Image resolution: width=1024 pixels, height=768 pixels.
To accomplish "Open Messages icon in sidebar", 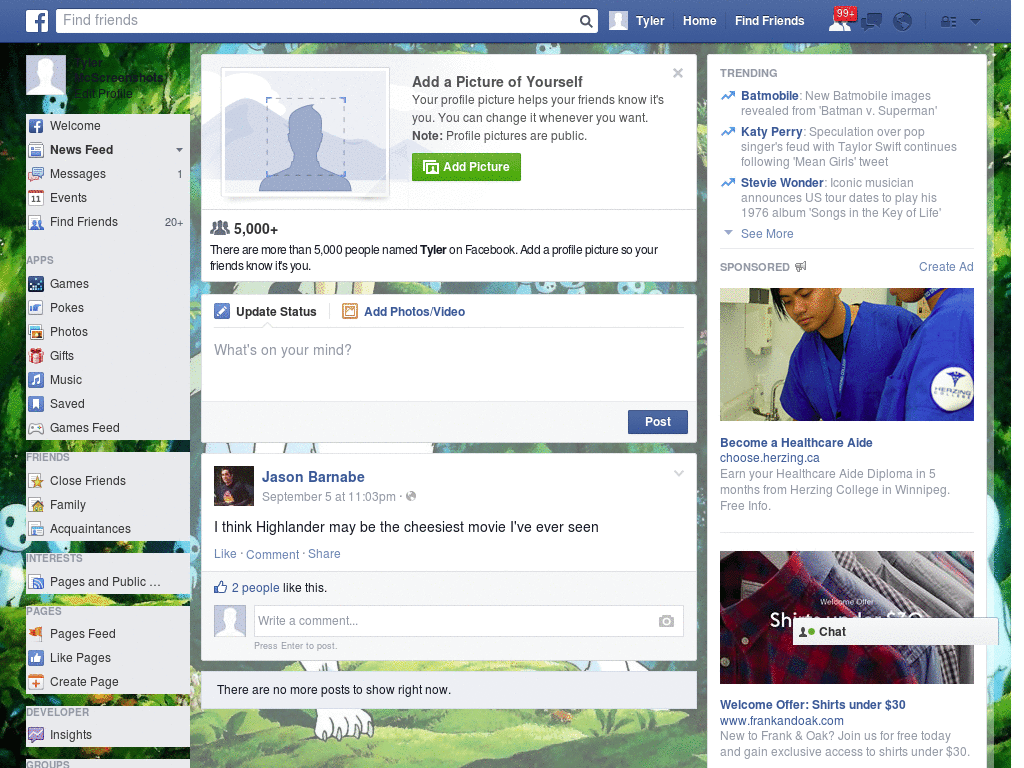I will tap(36, 174).
